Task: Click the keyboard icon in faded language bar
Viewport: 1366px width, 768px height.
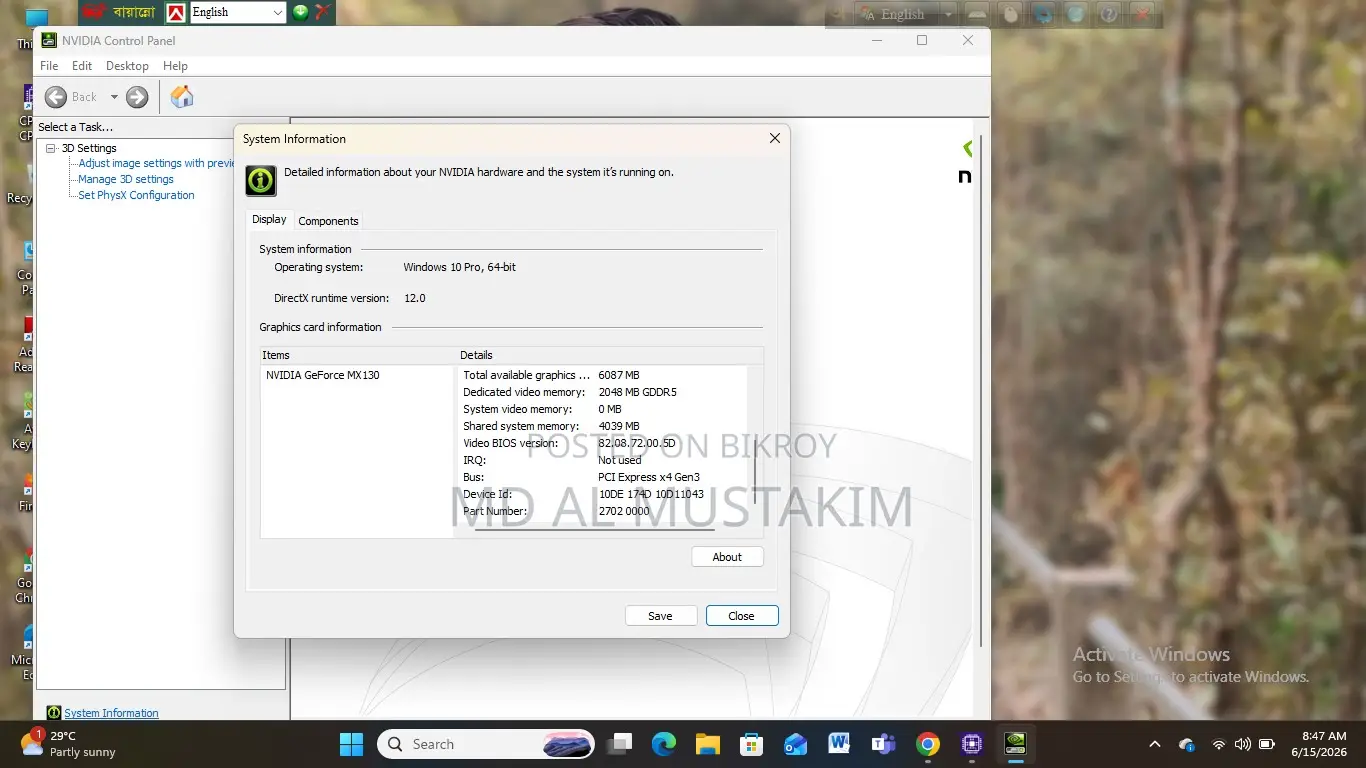Action: 977,14
